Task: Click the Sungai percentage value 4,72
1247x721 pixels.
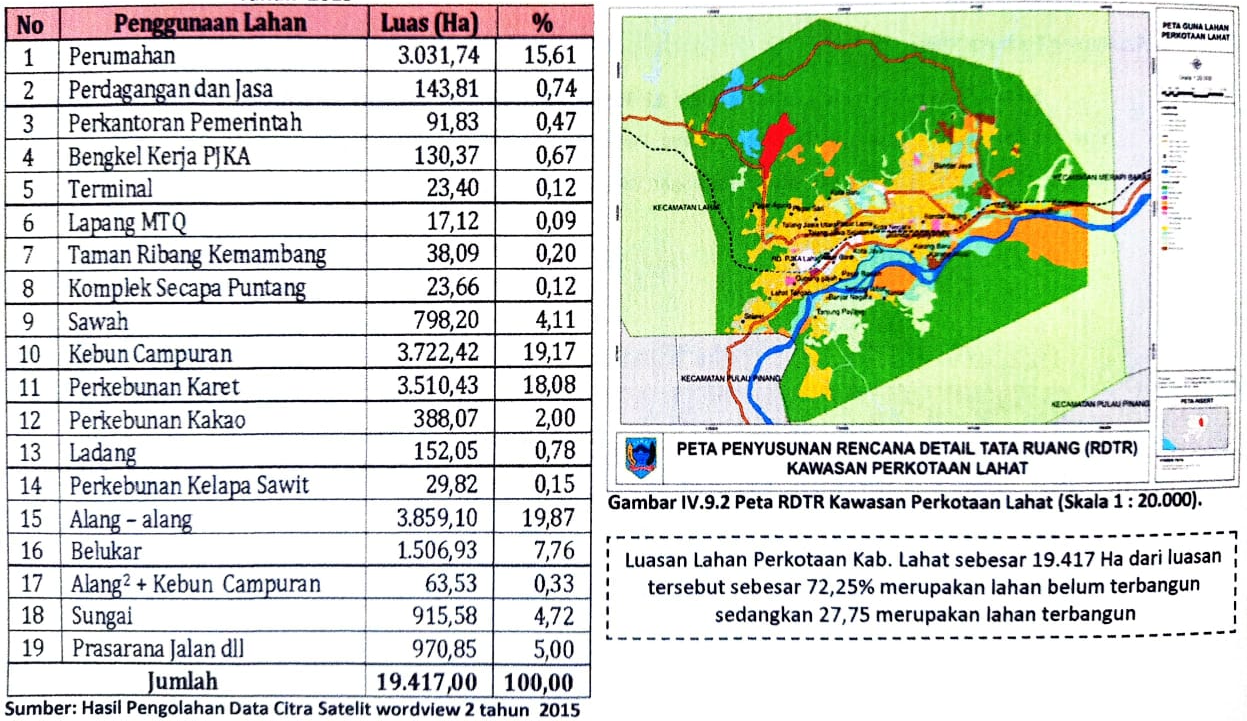Action: [555, 616]
